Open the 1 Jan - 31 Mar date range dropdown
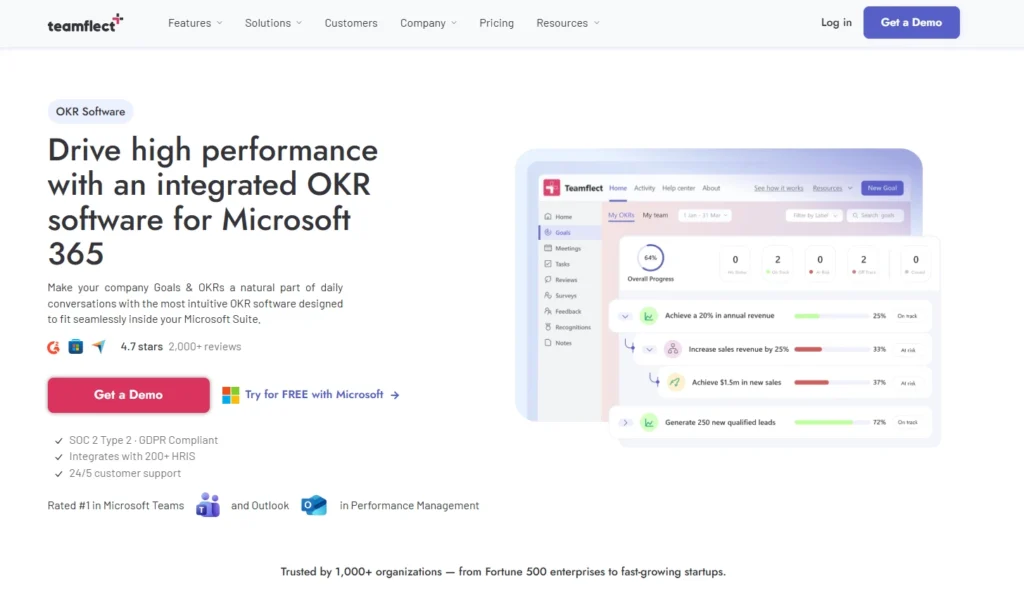Image resolution: width=1024 pixels, height=600 pixels. tap(705, 215)
